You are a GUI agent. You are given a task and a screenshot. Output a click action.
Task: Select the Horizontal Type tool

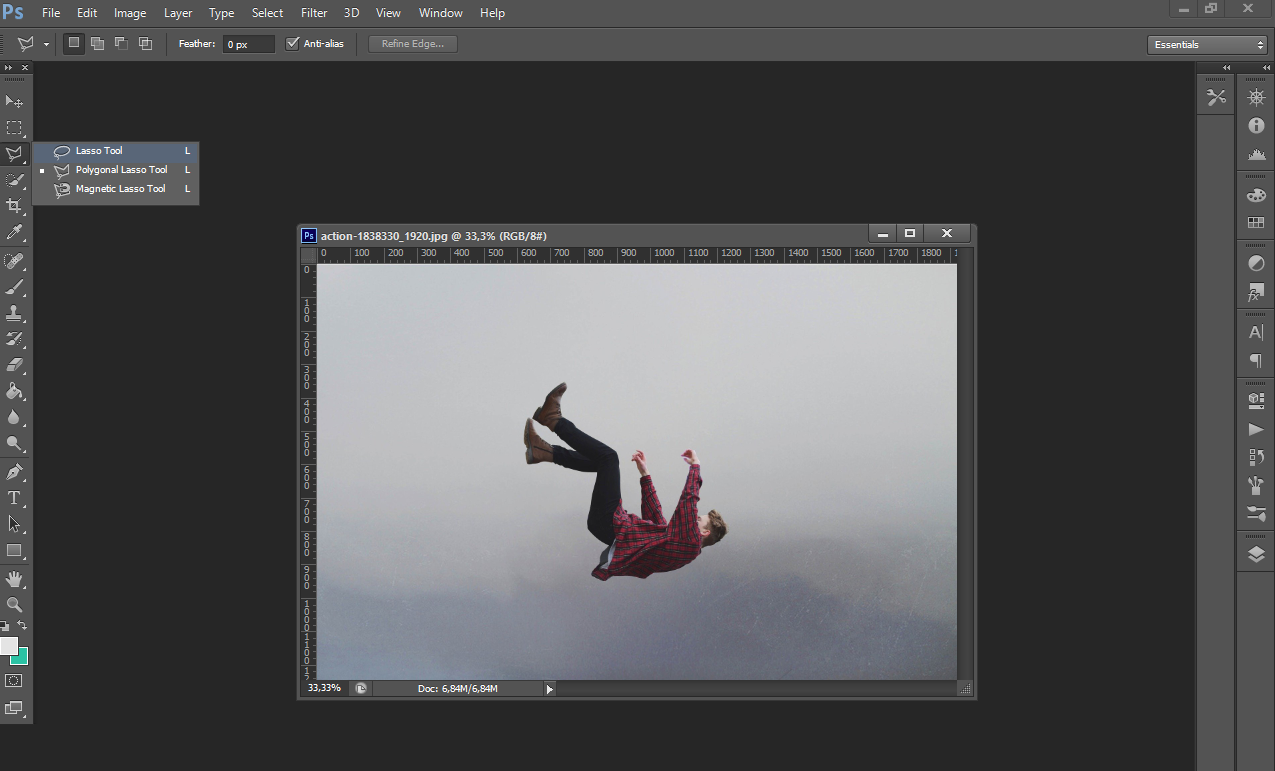[14, 498]
